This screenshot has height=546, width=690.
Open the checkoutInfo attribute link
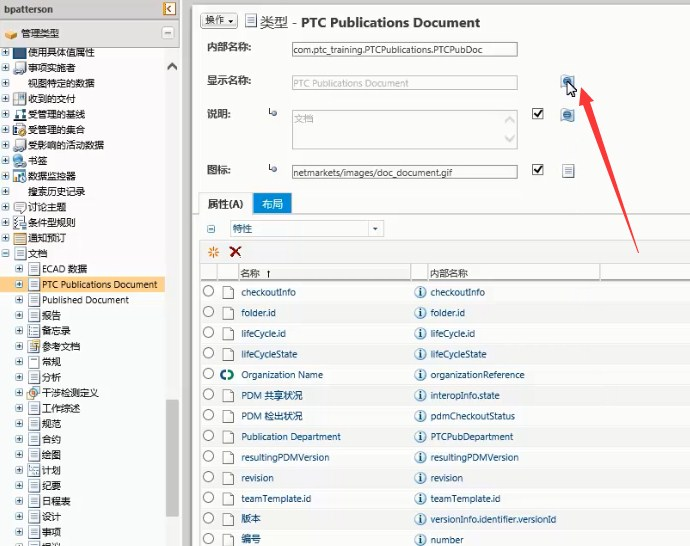(268, 292)
